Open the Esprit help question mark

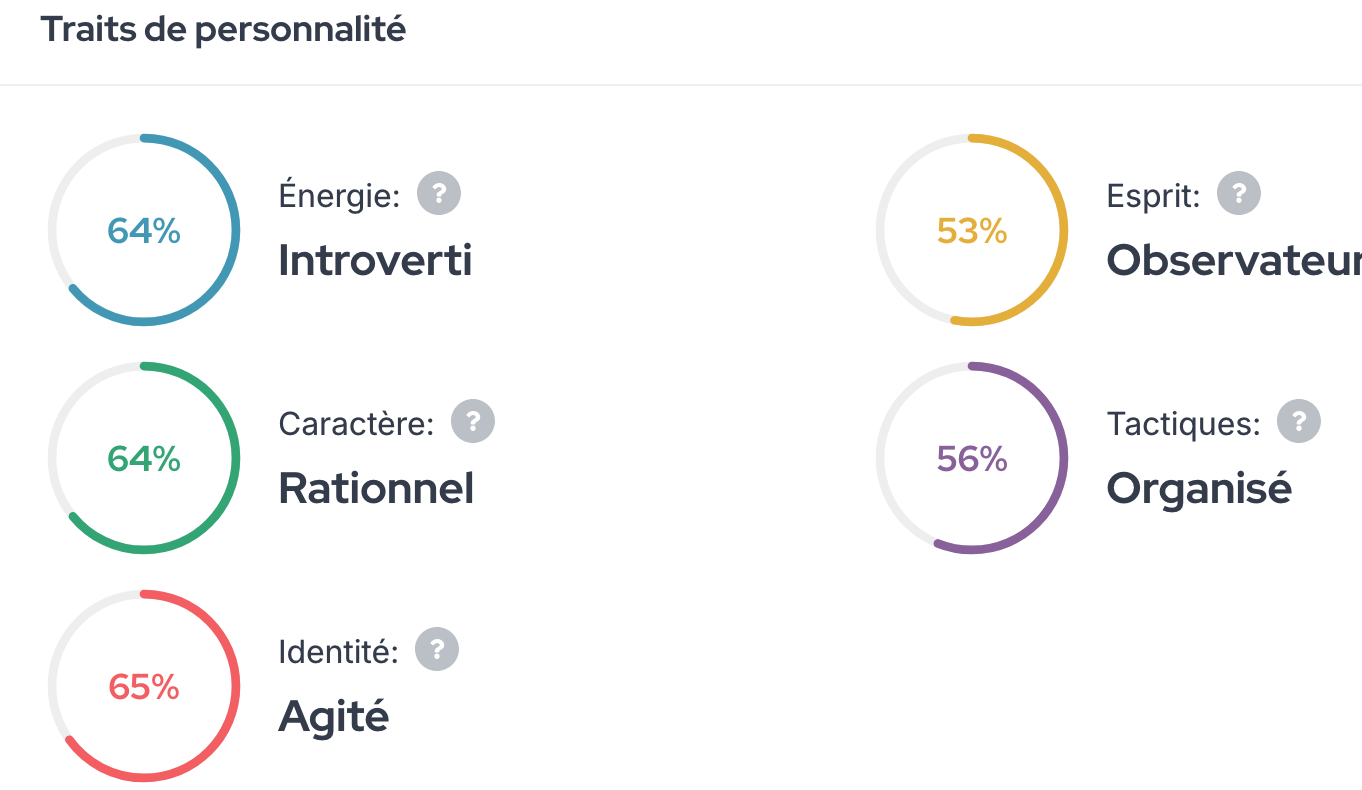[x=1239, y=193]
